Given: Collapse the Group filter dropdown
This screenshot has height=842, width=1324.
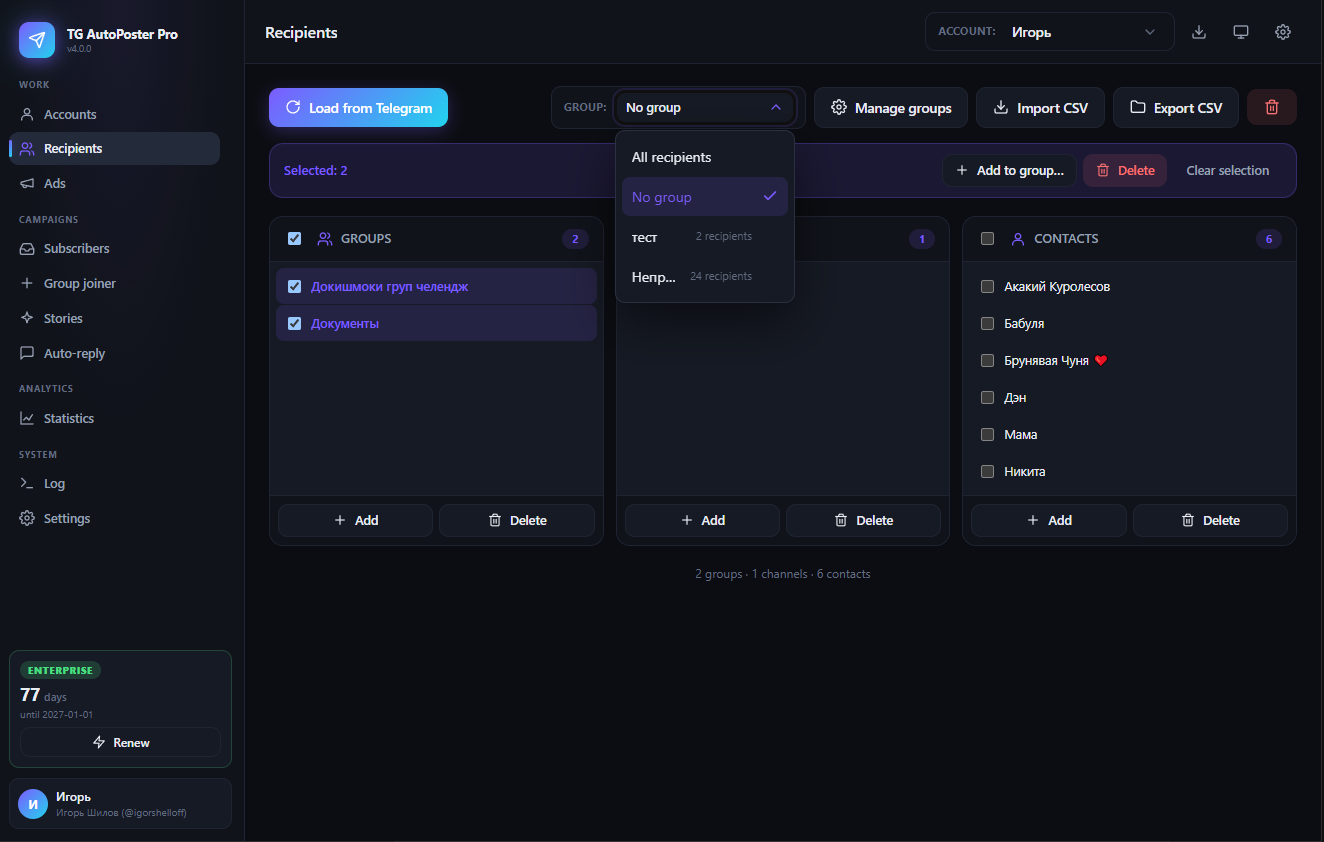Looking at the screenshot, I should (705, 107).
